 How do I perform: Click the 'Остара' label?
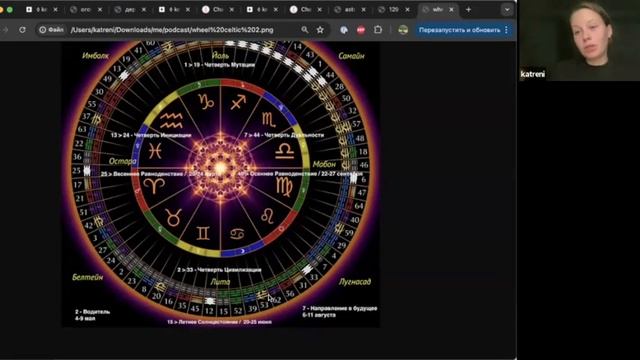[122, 161]
